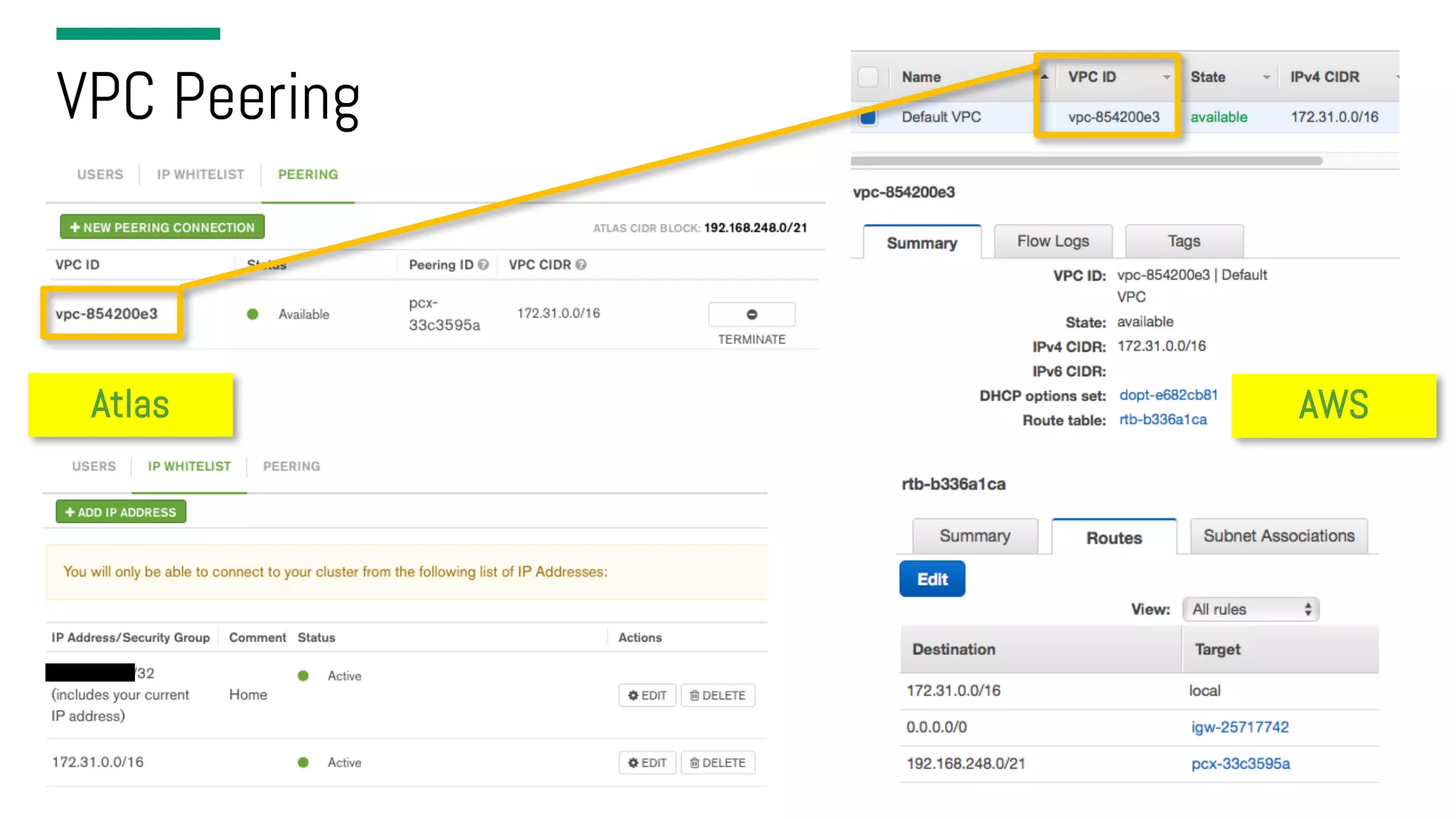Click EDIT for Home IP entry

(x=647, y=695)
